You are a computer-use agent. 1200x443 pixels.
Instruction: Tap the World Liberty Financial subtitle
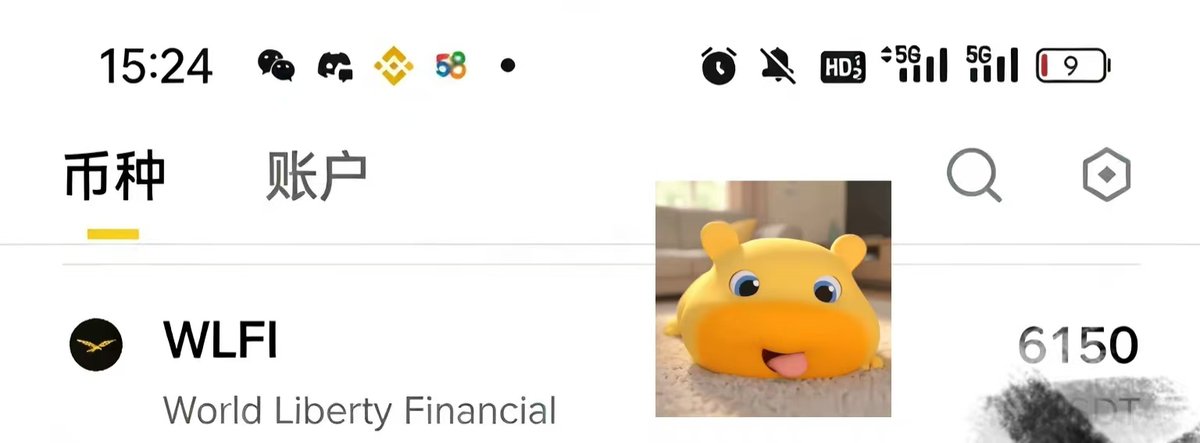coord(360,410)
